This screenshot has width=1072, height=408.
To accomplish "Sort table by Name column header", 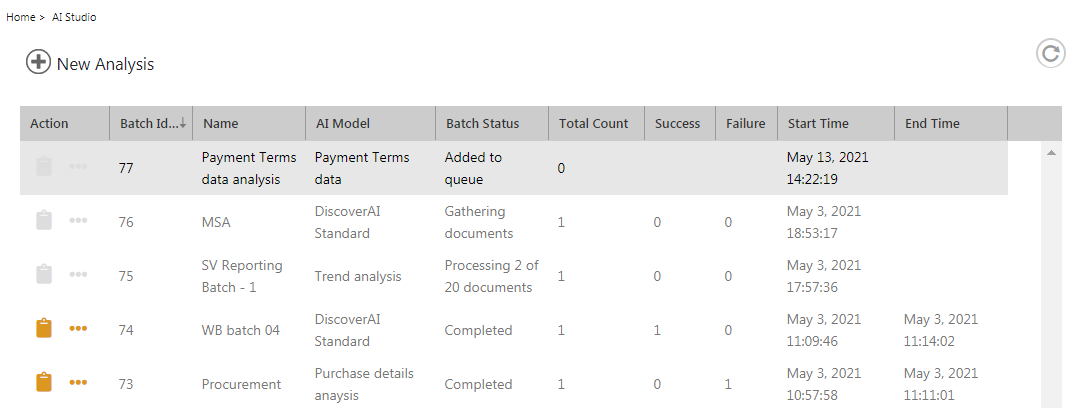I will pyautogui.click(x=221, y=124).
